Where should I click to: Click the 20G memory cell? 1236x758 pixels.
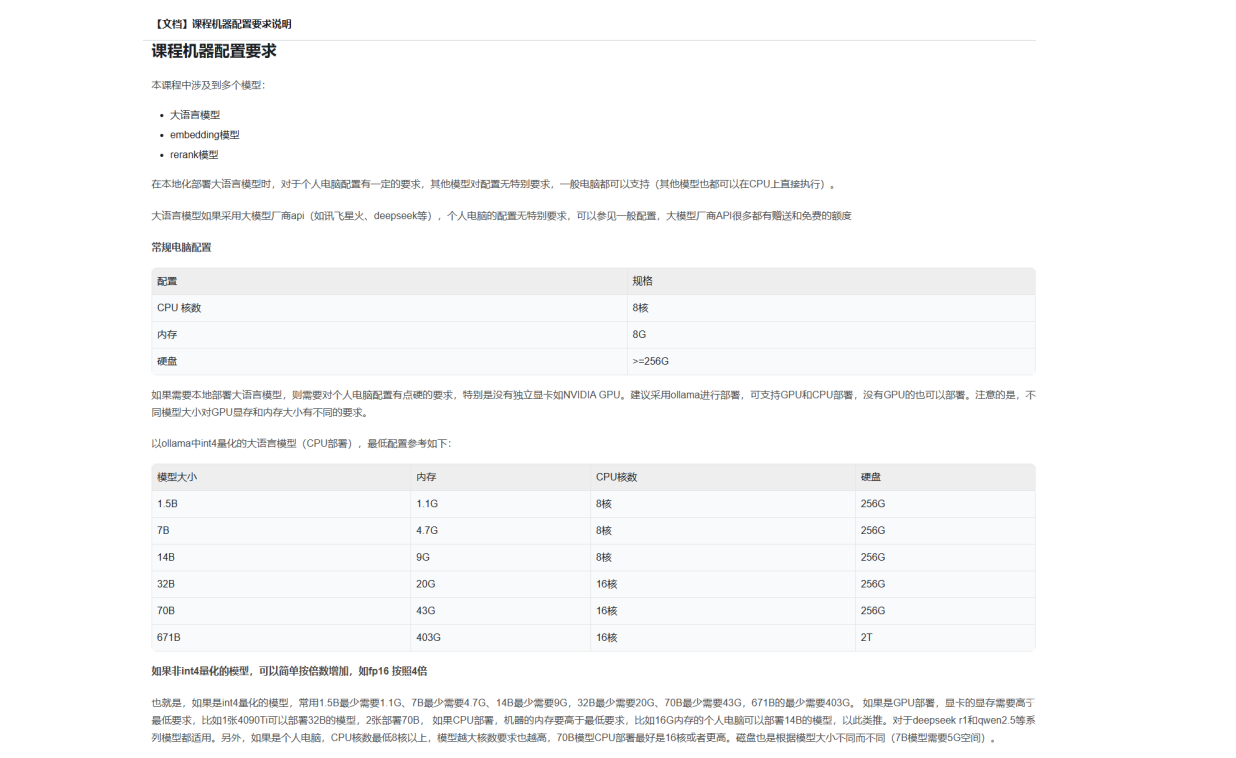pos(426,584)
